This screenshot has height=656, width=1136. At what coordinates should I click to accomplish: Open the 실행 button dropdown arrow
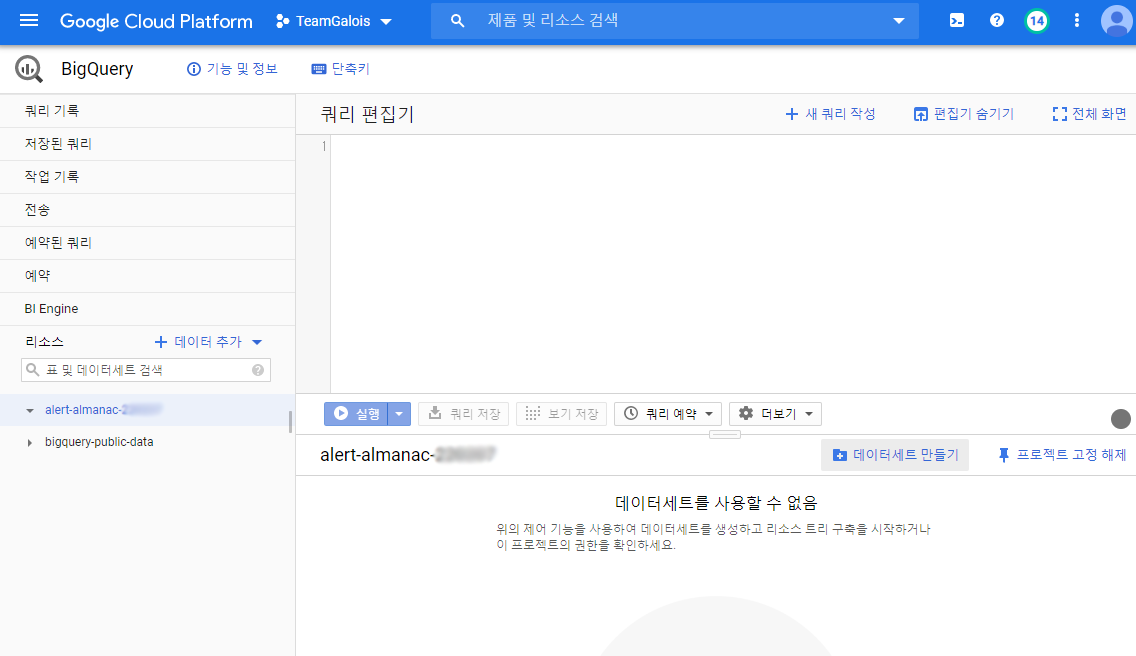[399, 414]
